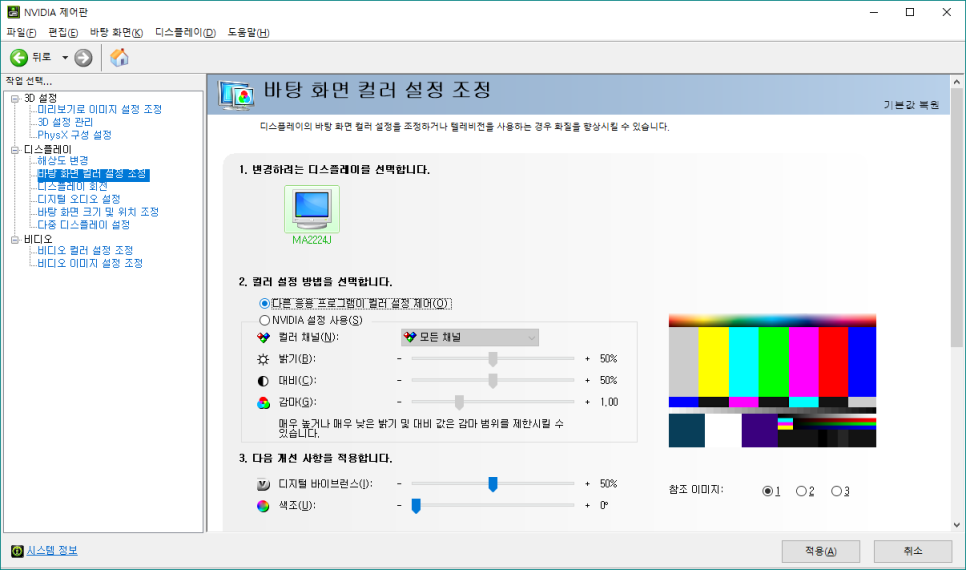Click the color channel RGB icon
Viewport: 966px width, 570px height.
[263, 338]
